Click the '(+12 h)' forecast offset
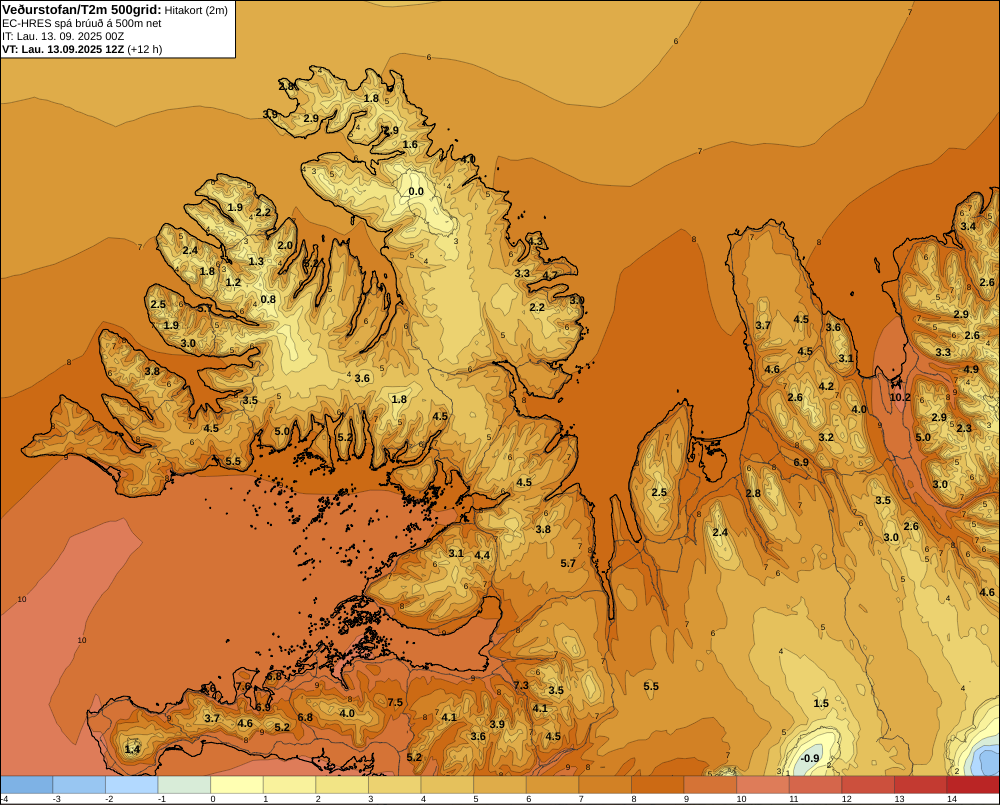 [145, 49]
